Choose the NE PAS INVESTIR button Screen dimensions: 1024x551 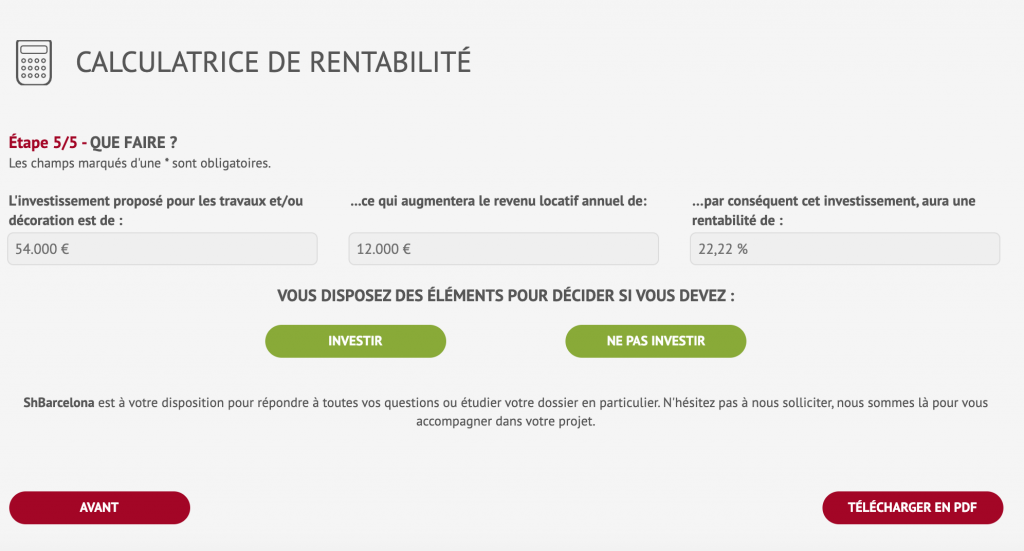pos(655,341)
